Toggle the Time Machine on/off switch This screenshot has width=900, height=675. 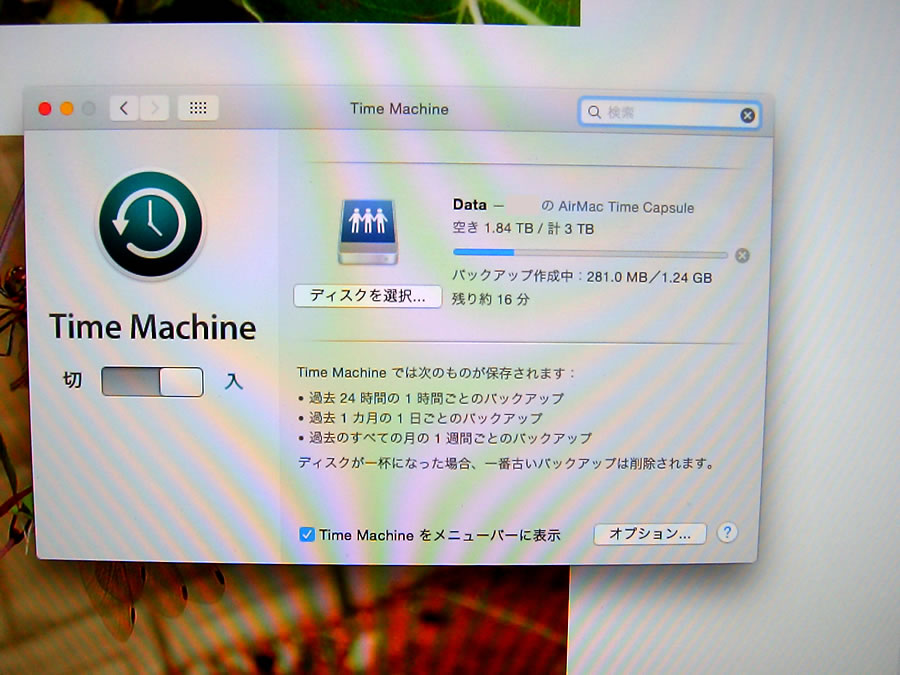(152, 382)
